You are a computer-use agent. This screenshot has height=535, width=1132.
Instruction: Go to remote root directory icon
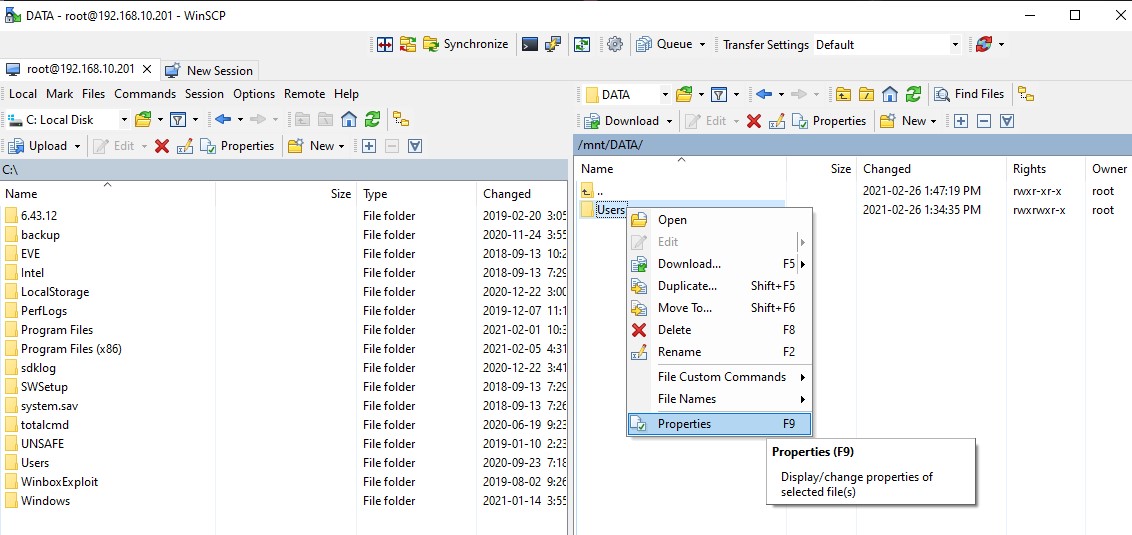[867, 95]
